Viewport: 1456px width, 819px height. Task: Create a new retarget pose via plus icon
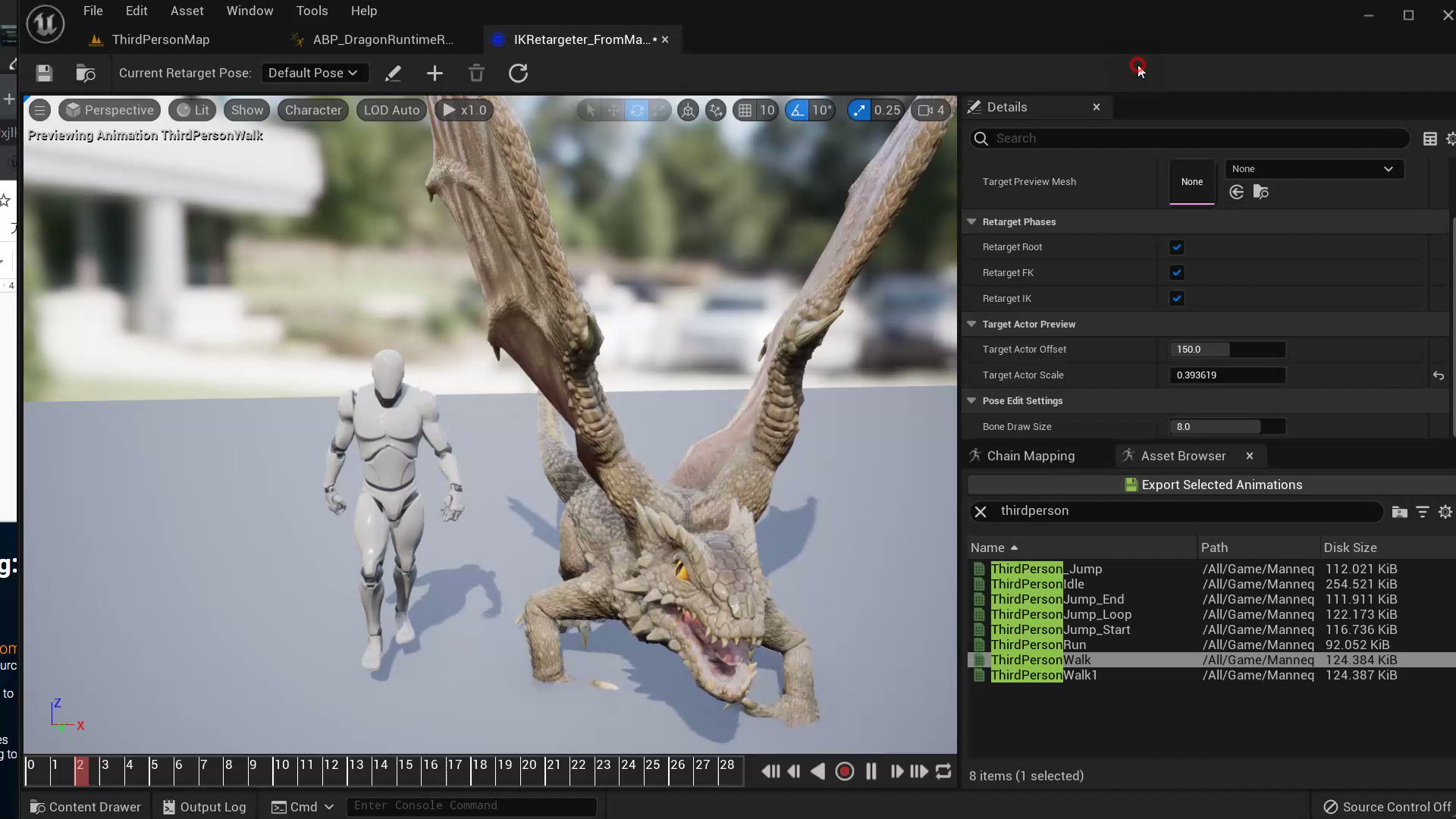[x=435, y=73]
